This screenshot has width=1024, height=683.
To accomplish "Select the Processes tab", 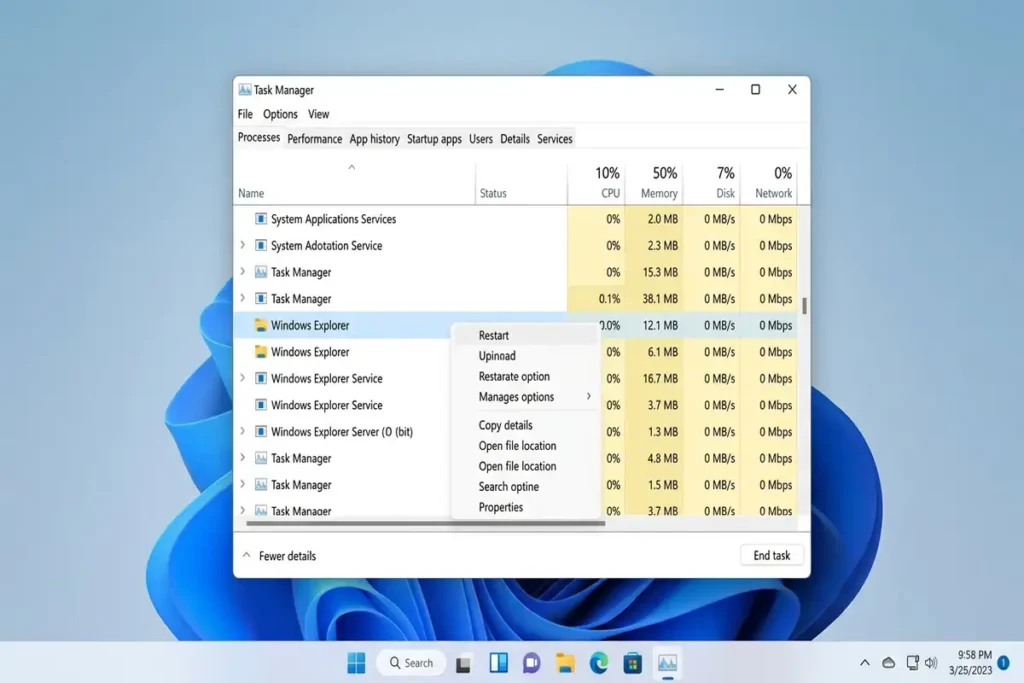I will click(x=259, y=138).
